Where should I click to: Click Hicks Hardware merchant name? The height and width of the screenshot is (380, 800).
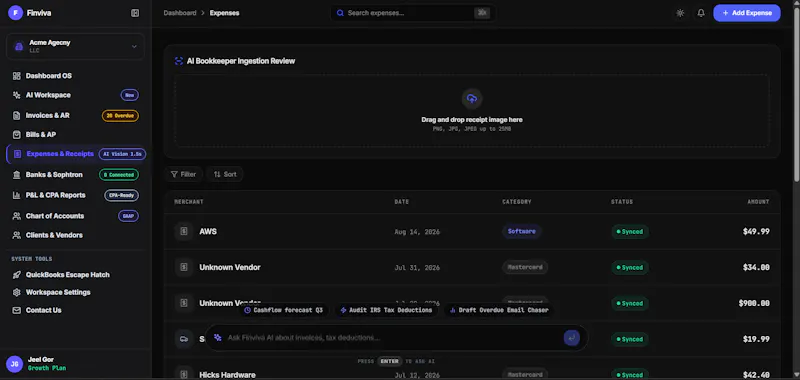click(227, 375)
